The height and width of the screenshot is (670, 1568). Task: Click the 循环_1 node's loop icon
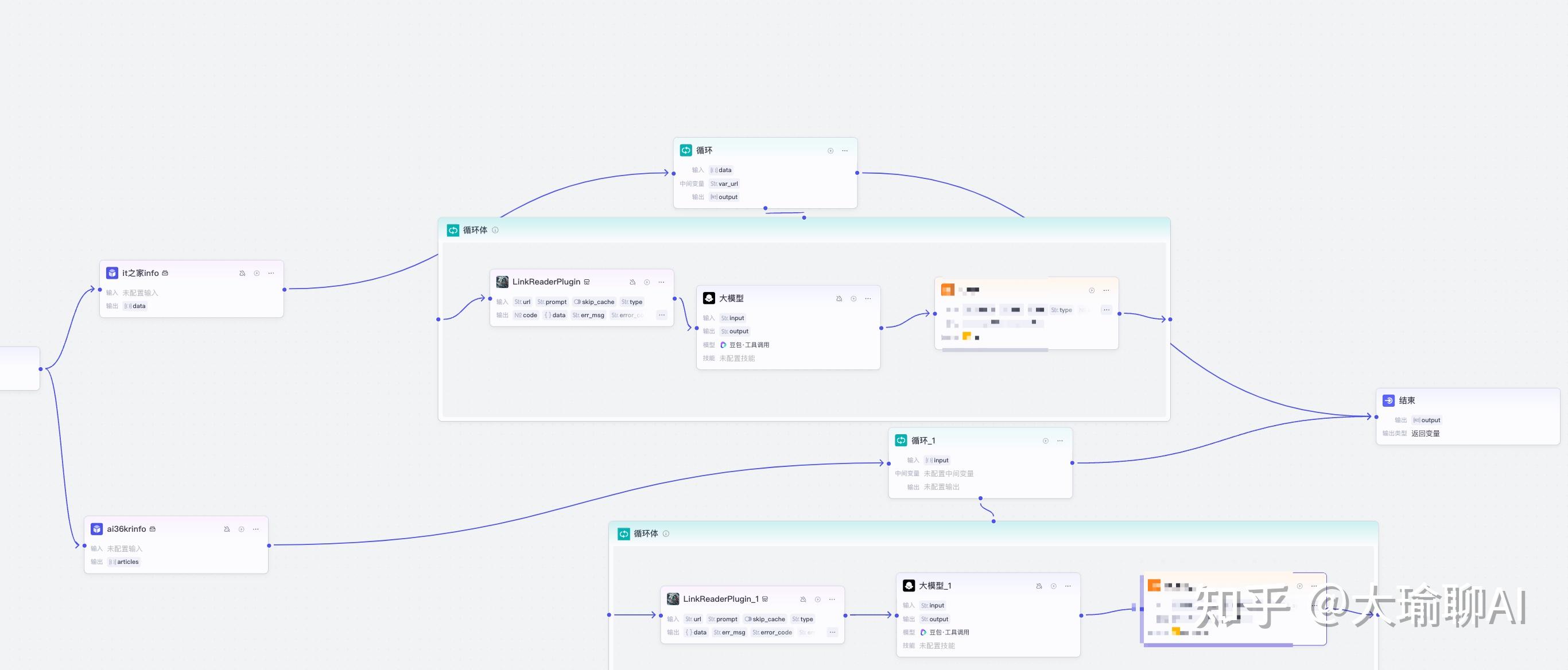901,441
